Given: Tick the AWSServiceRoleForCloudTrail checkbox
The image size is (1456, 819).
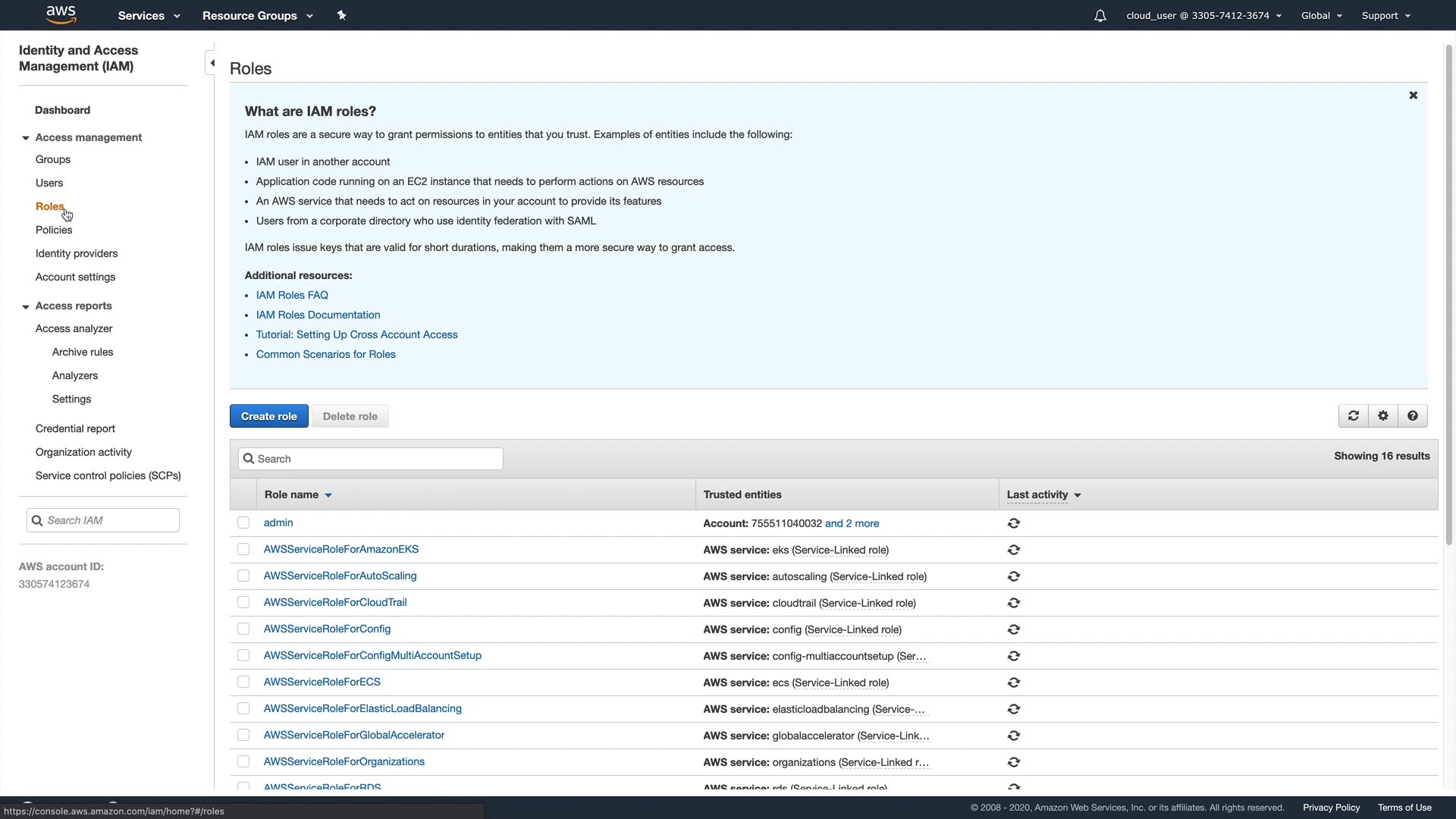Looking at the screenshot, I should pos(243,602).
